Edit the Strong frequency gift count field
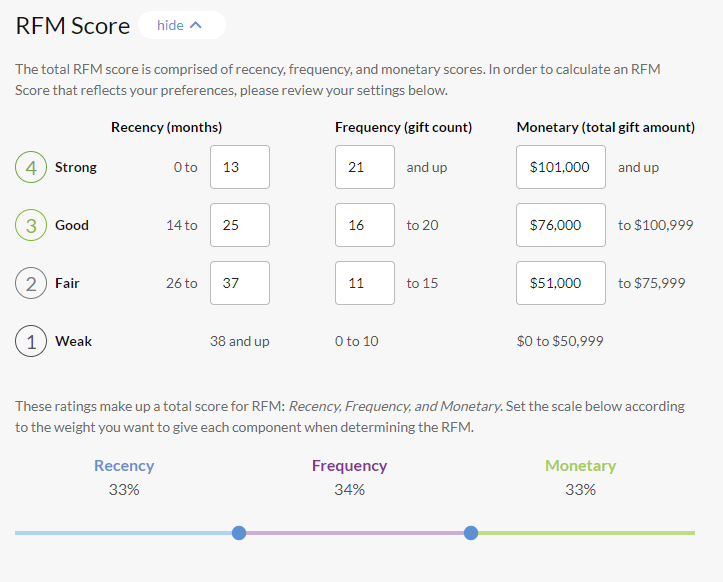 click(x=364, y=167)
